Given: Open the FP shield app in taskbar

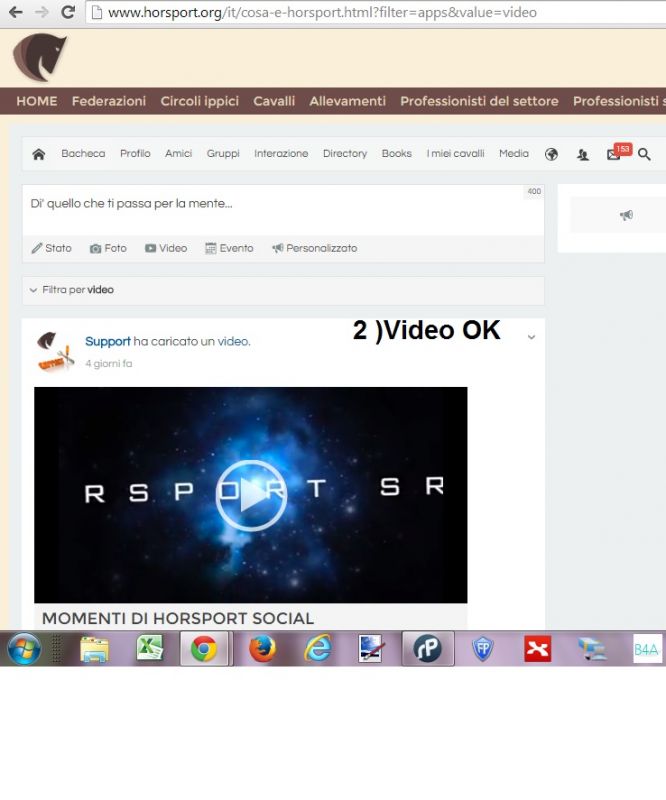Looking at the screenshot, I should tap(482, 649).
